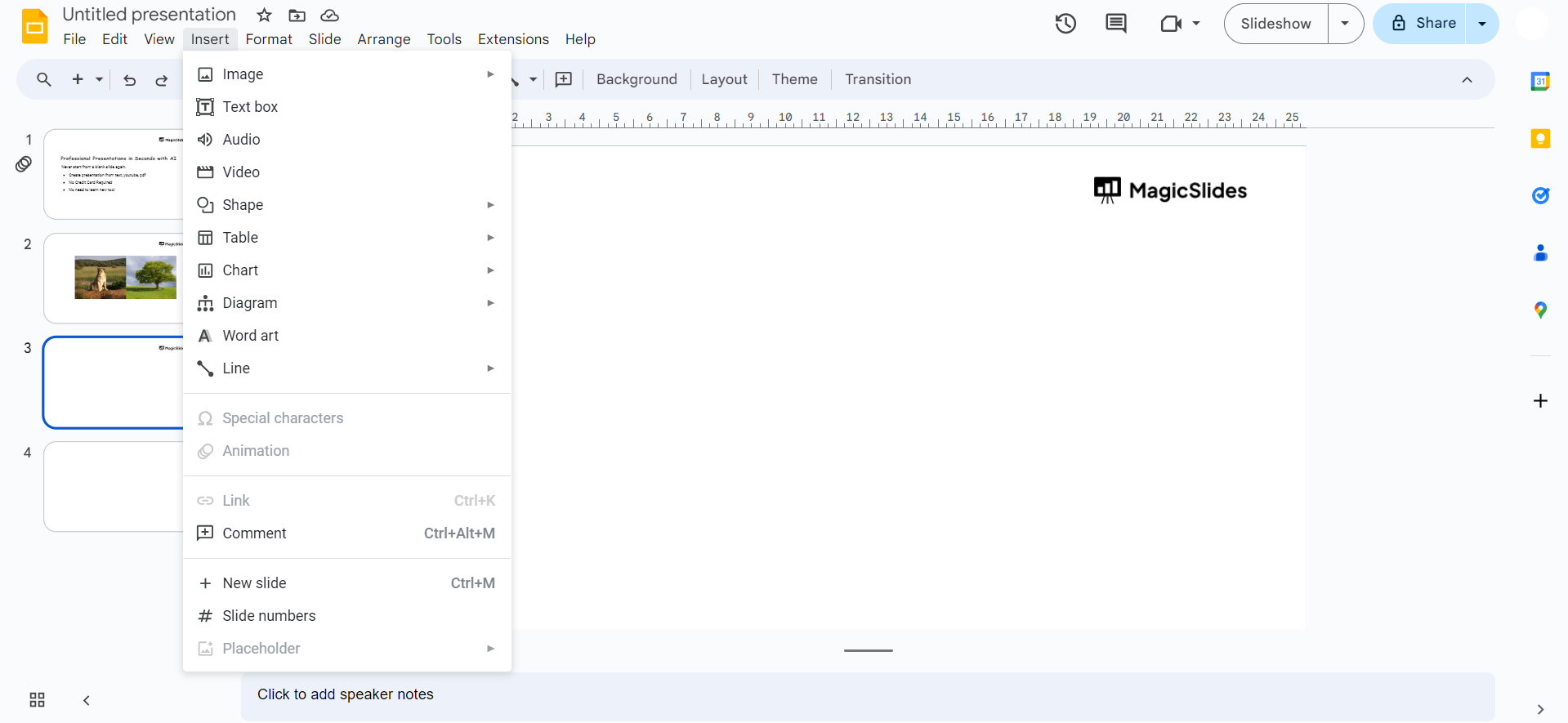
Task: Open new slide layout dropdown arrow
Action: tap(99, 79)
